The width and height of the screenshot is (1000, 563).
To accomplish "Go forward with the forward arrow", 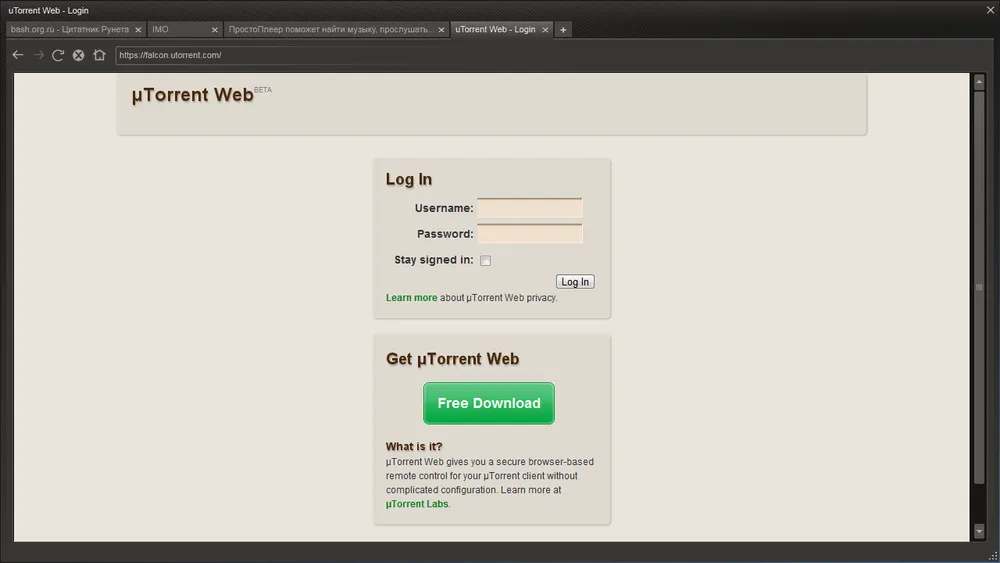I will coord(38,55).
